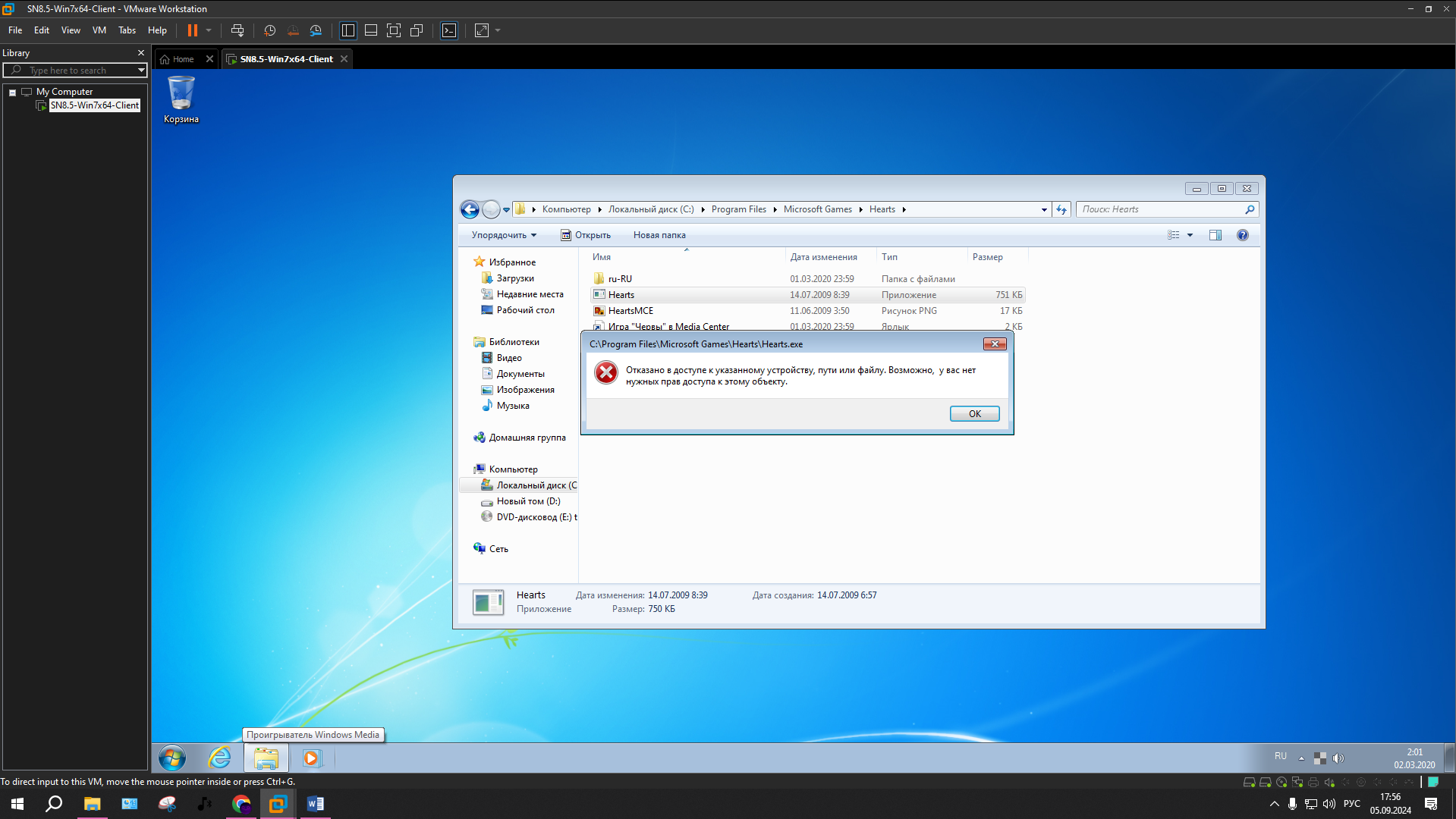Click the Новая папка button
The width and height of the screenshot is (1456, 819).
[x=659, y=235]
